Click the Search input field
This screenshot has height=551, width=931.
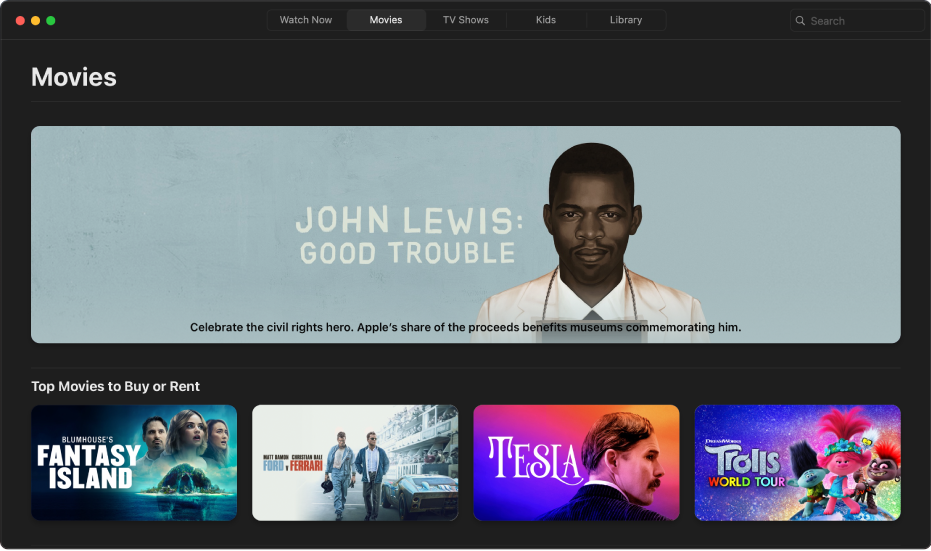tap(857, 21)
